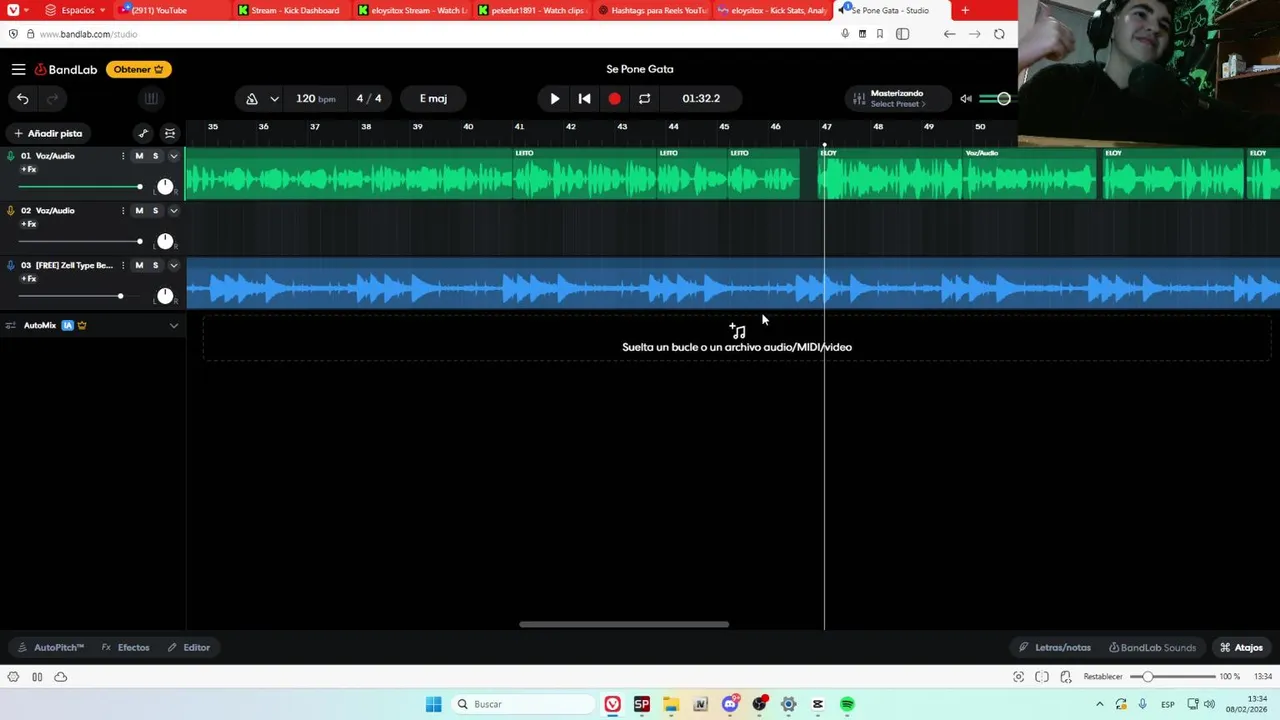Adjust track 01 volume slider
This screenshot has height=720, width=1280.
[80, 187]
